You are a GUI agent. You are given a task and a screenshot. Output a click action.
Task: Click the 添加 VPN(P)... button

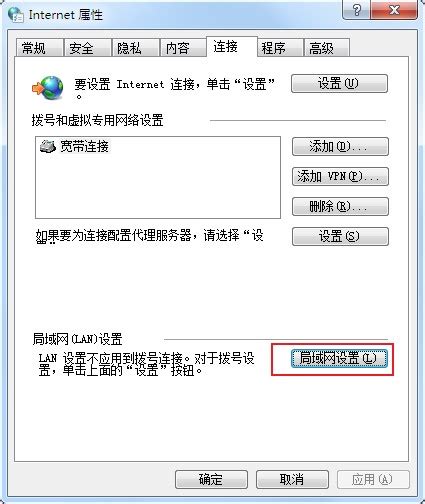point(340,176)
